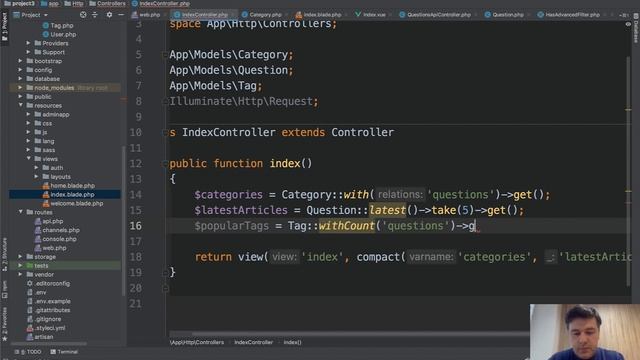Screen dimensions: 640x360
Task: Expand the storage folder
Action: pos(20,257)
